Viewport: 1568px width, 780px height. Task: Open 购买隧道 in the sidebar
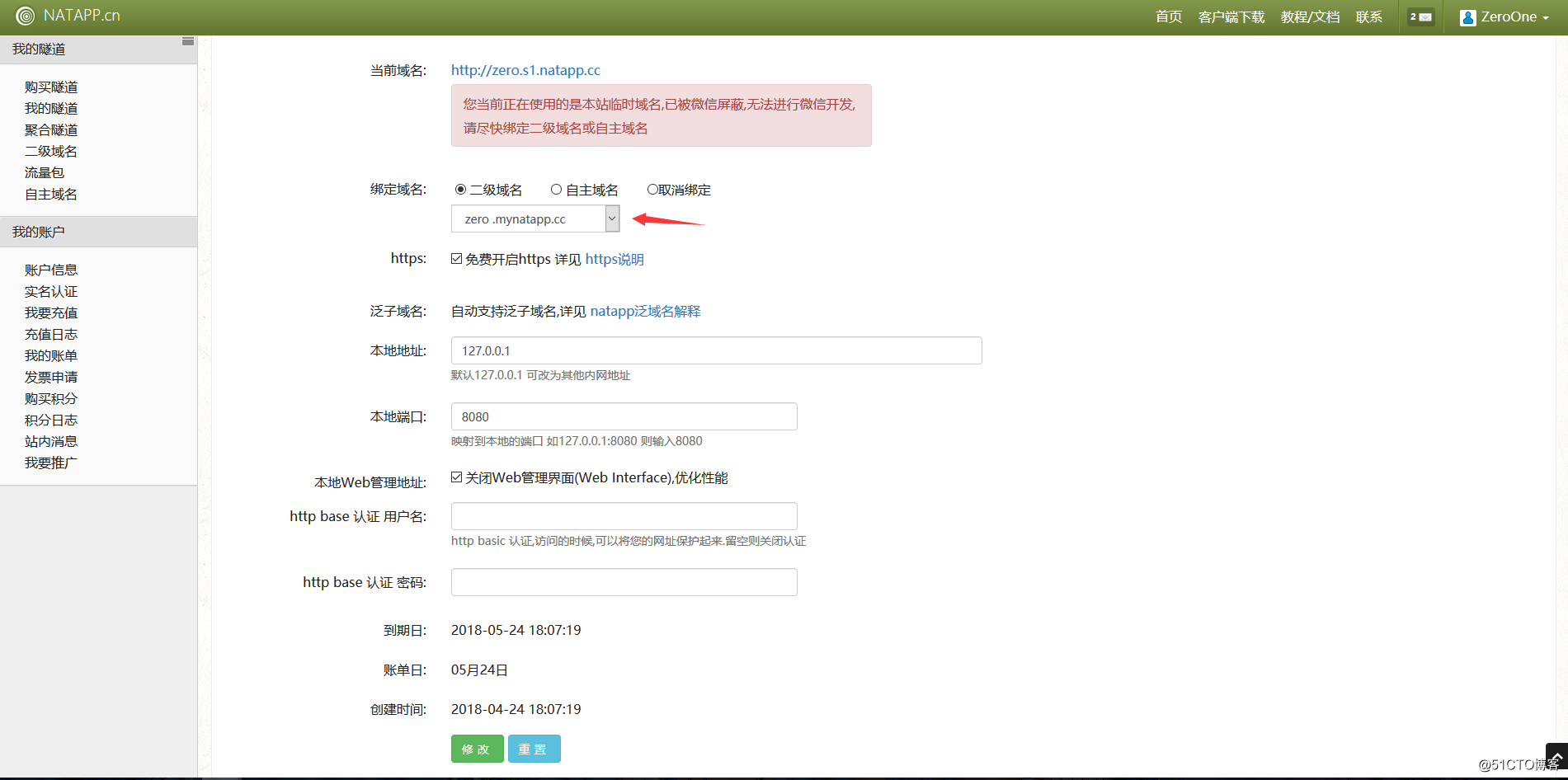[51, 87]
